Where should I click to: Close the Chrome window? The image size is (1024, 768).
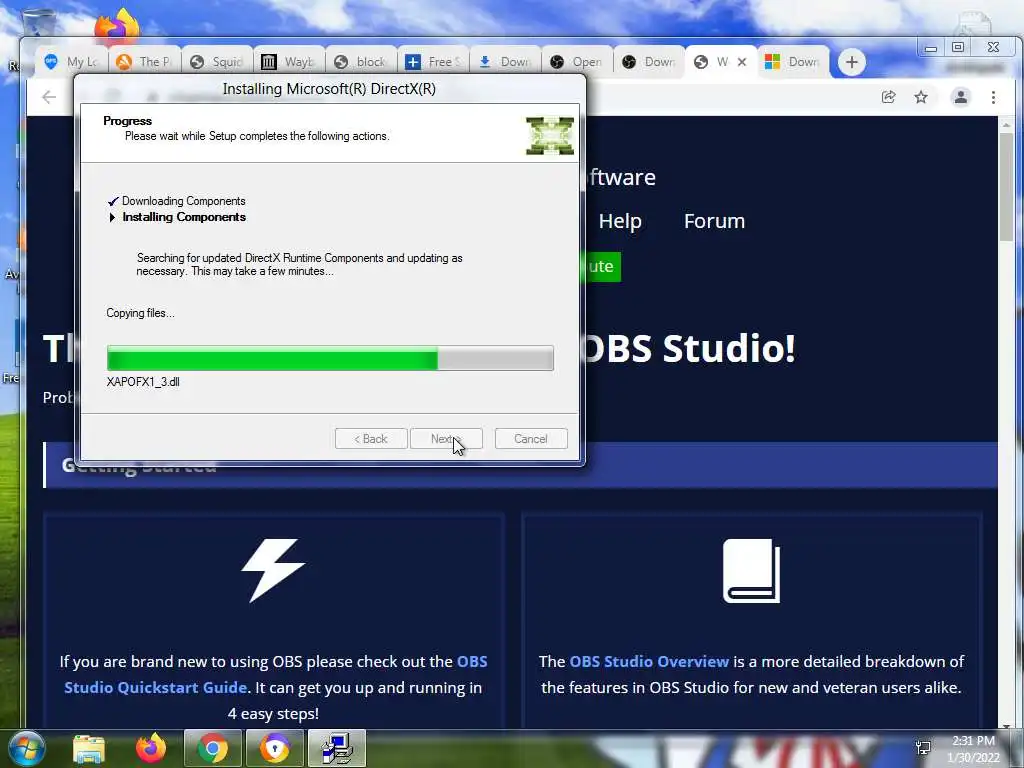pyautogui.click(x=993, y=47)
